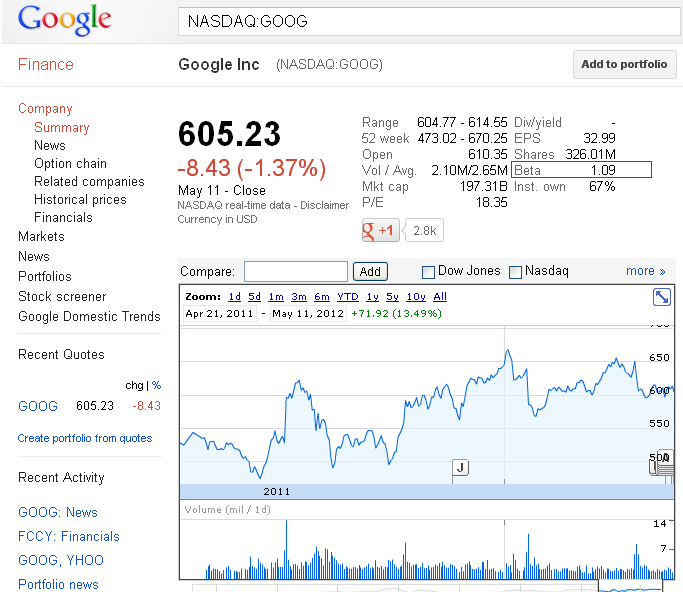
Task: Open Related companies page
Action: [89, 181]
